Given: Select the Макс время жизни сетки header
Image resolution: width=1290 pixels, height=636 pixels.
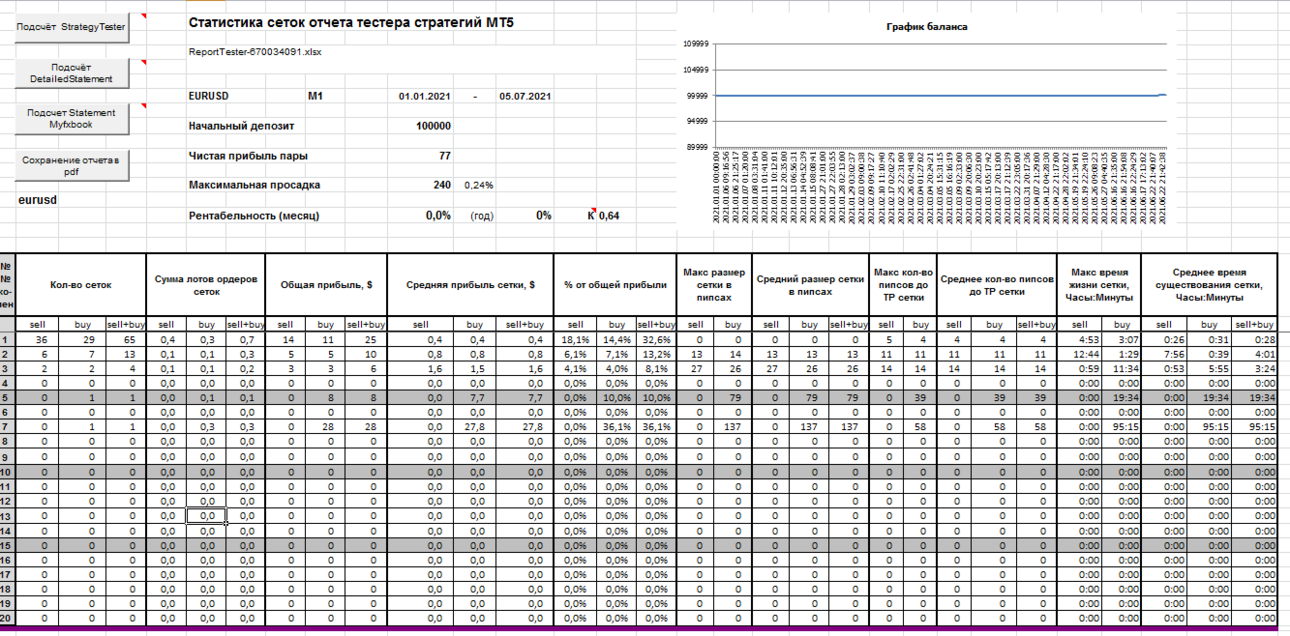Looking at the screenshot, I should [x=1099, y=285].
